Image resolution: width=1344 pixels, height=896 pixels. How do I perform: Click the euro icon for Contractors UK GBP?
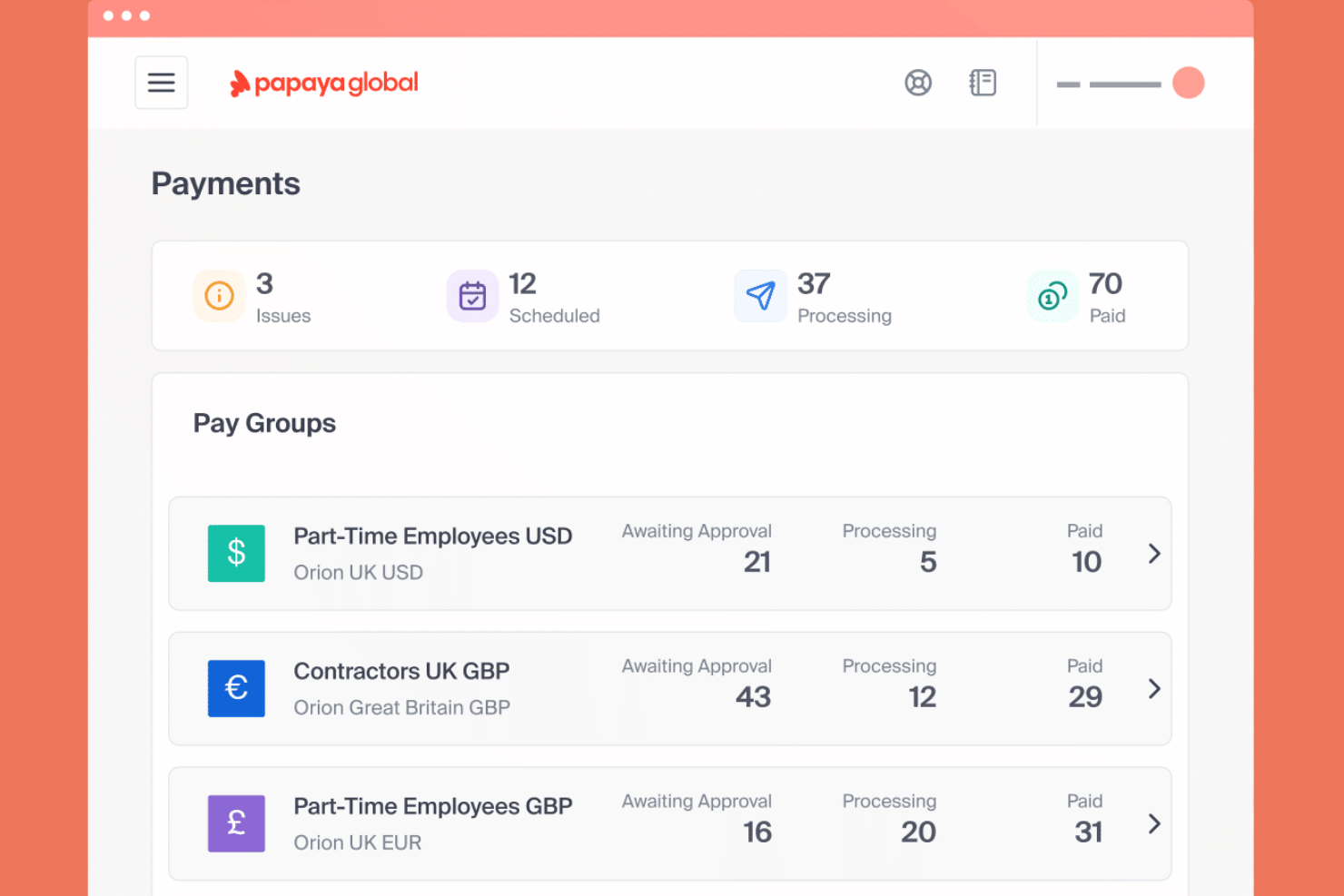pyautogui.click(x=236, y=688)
